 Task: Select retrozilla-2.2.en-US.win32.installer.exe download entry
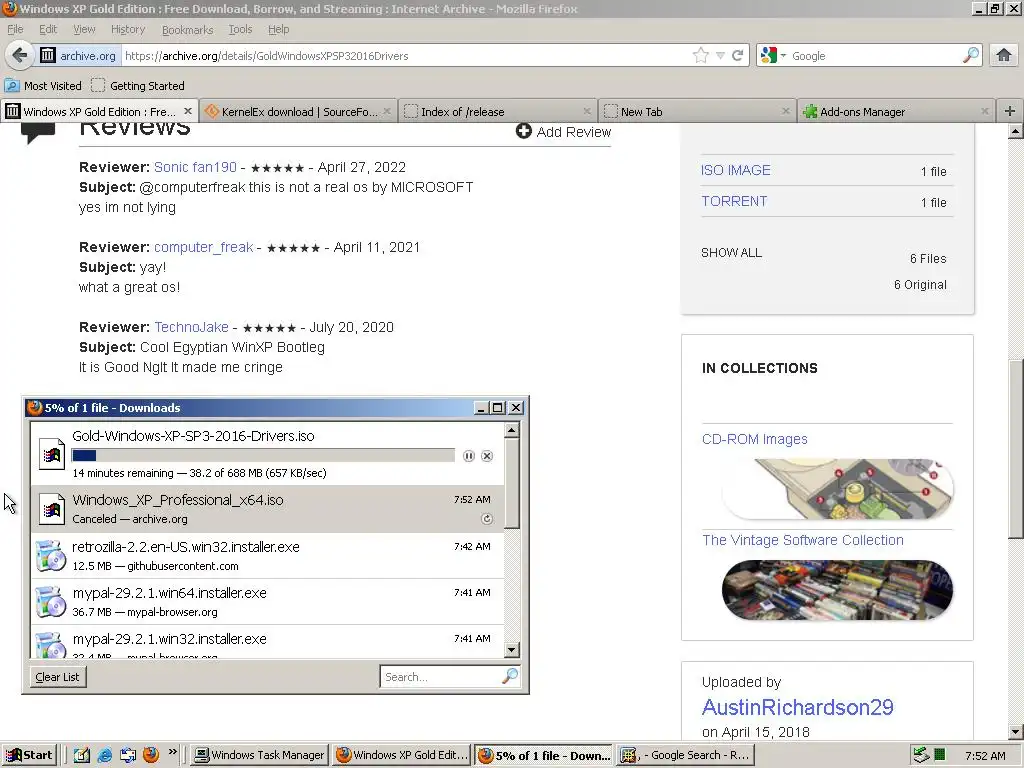[x=267, y=556]
